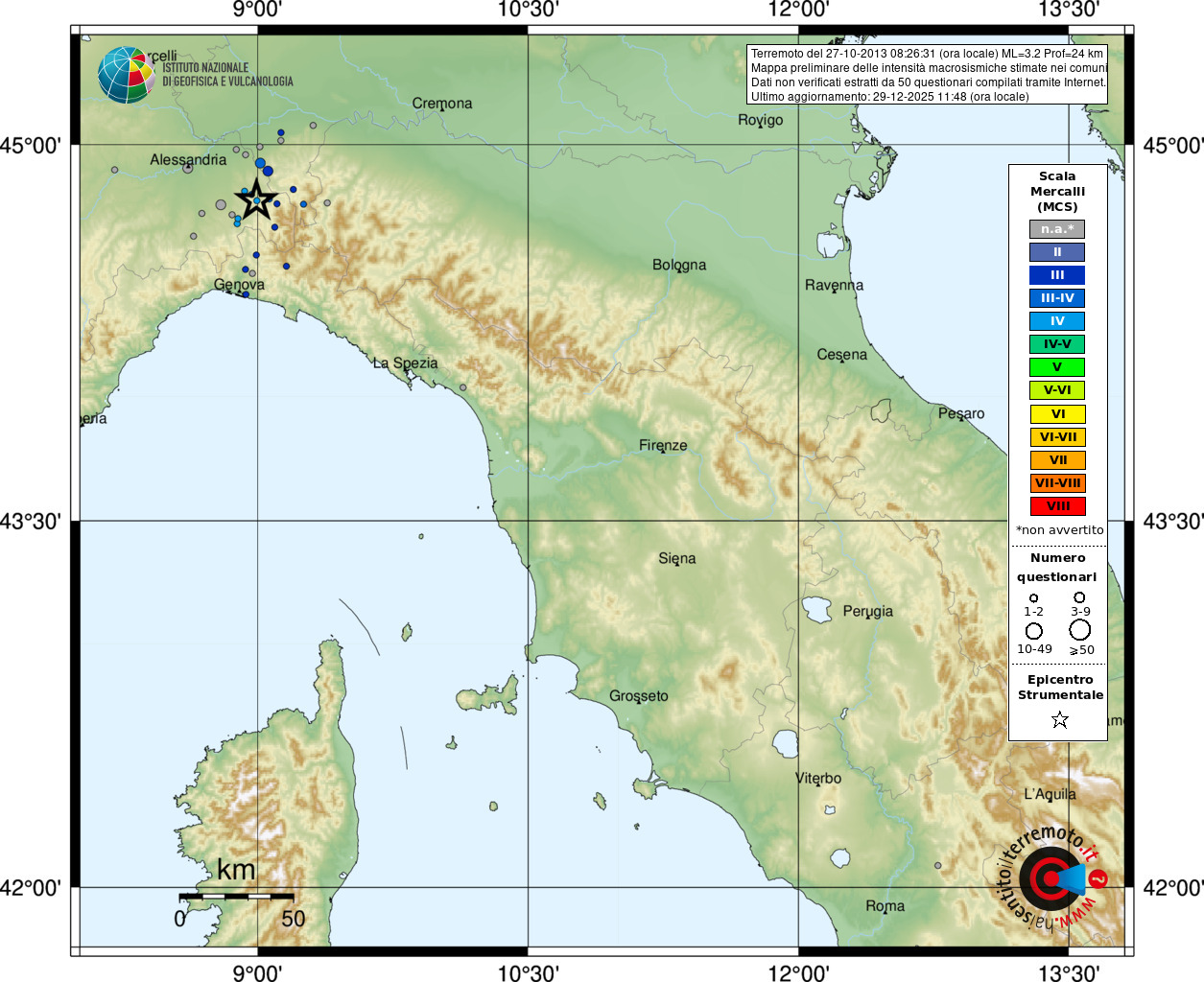Click the smallest 1-2 questionnaires circle
This screenshot has width=1204, height=982.
click(1033, 598)
